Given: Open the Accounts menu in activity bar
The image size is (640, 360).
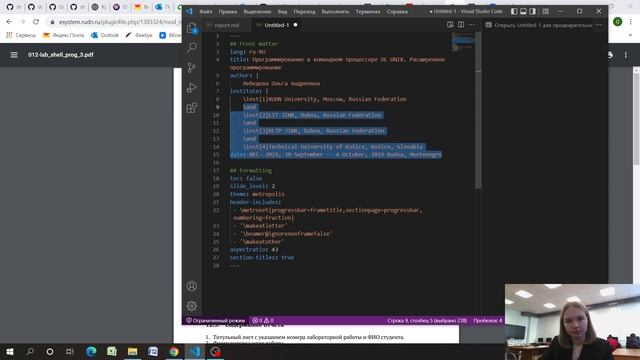Looking at the screenshot, I should point(191,286).
